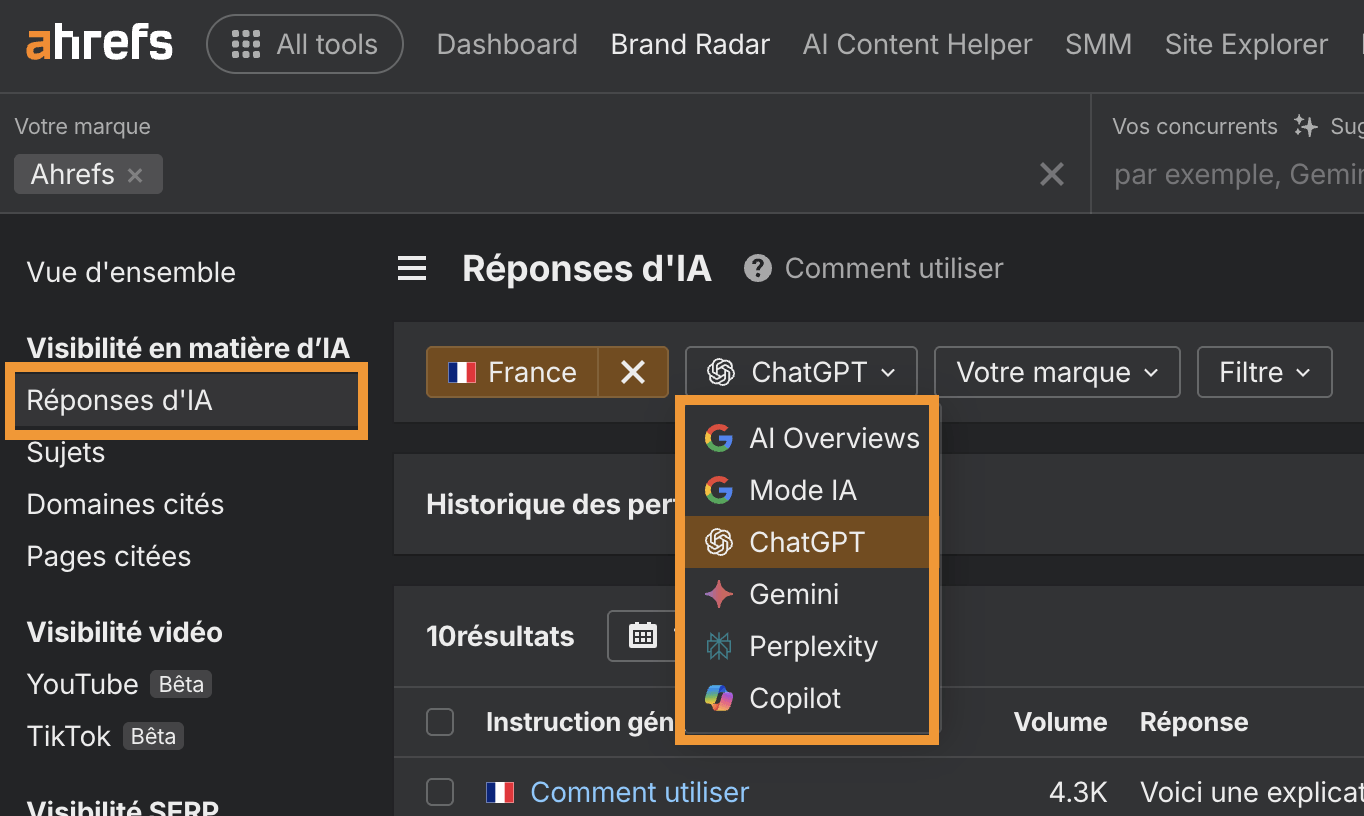This screenshot has height=816, width=1364.
Task: Choose Gemini in the AI platform dropdown
Action: pyautogui.click(x=793, y=593)
